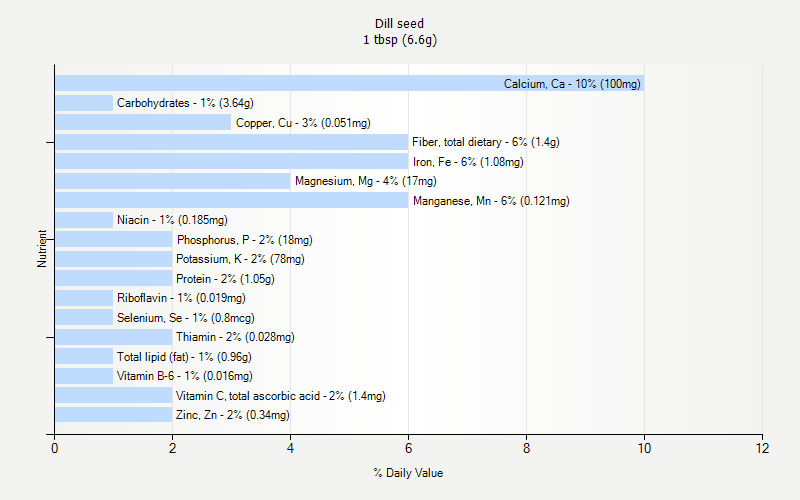Click the bar left of Magnesium label
This screenshot has height=500, width=800.
coord(172,181)
